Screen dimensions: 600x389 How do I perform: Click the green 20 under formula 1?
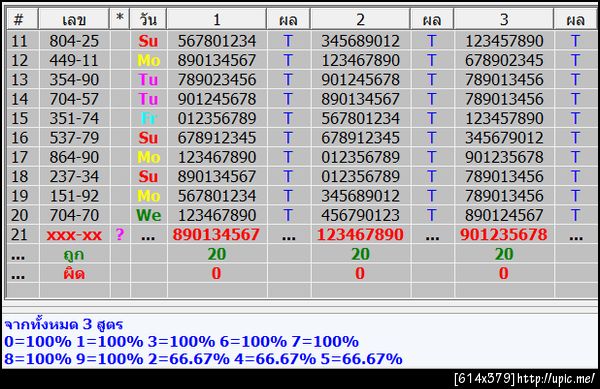(x=217, y=254)
